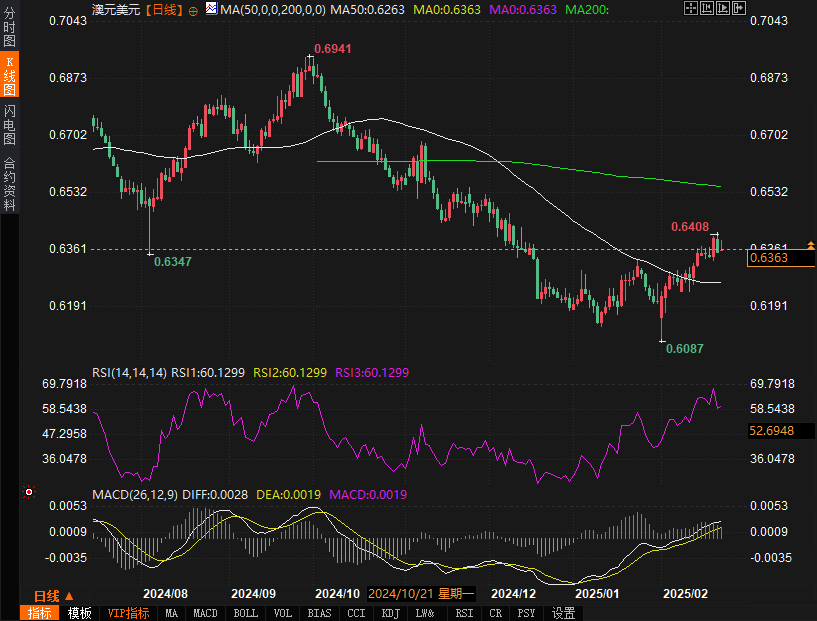Viewport: 817px width, 621px height.
Task: Click the RSI(14,14,14) parameter label
Action: click(129, 372)
